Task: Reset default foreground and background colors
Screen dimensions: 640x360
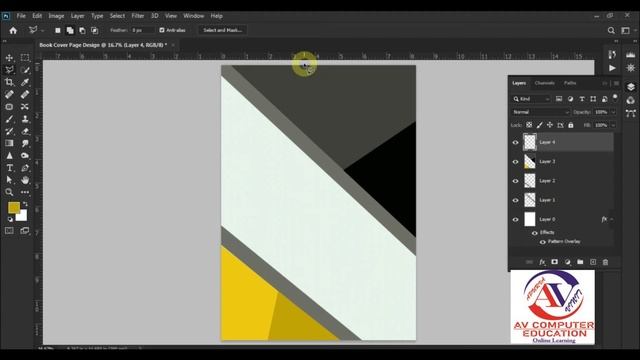Action: point(10,220)
